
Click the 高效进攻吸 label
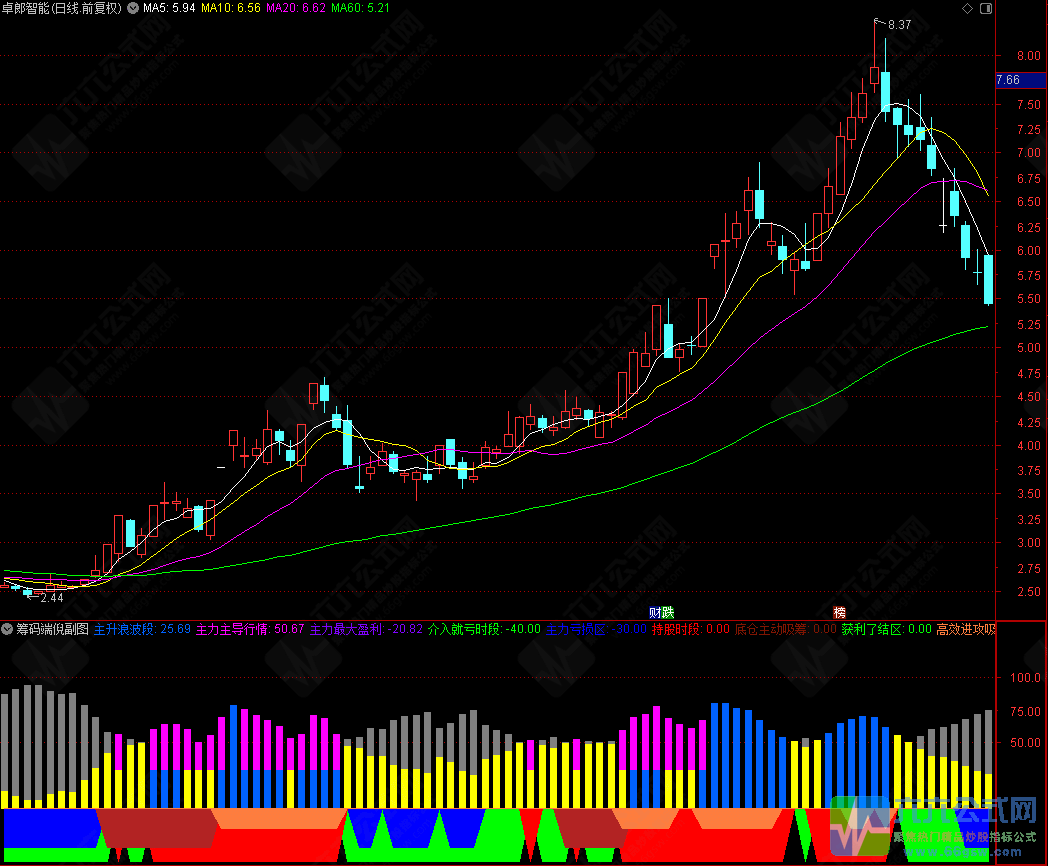click(966, 629)
